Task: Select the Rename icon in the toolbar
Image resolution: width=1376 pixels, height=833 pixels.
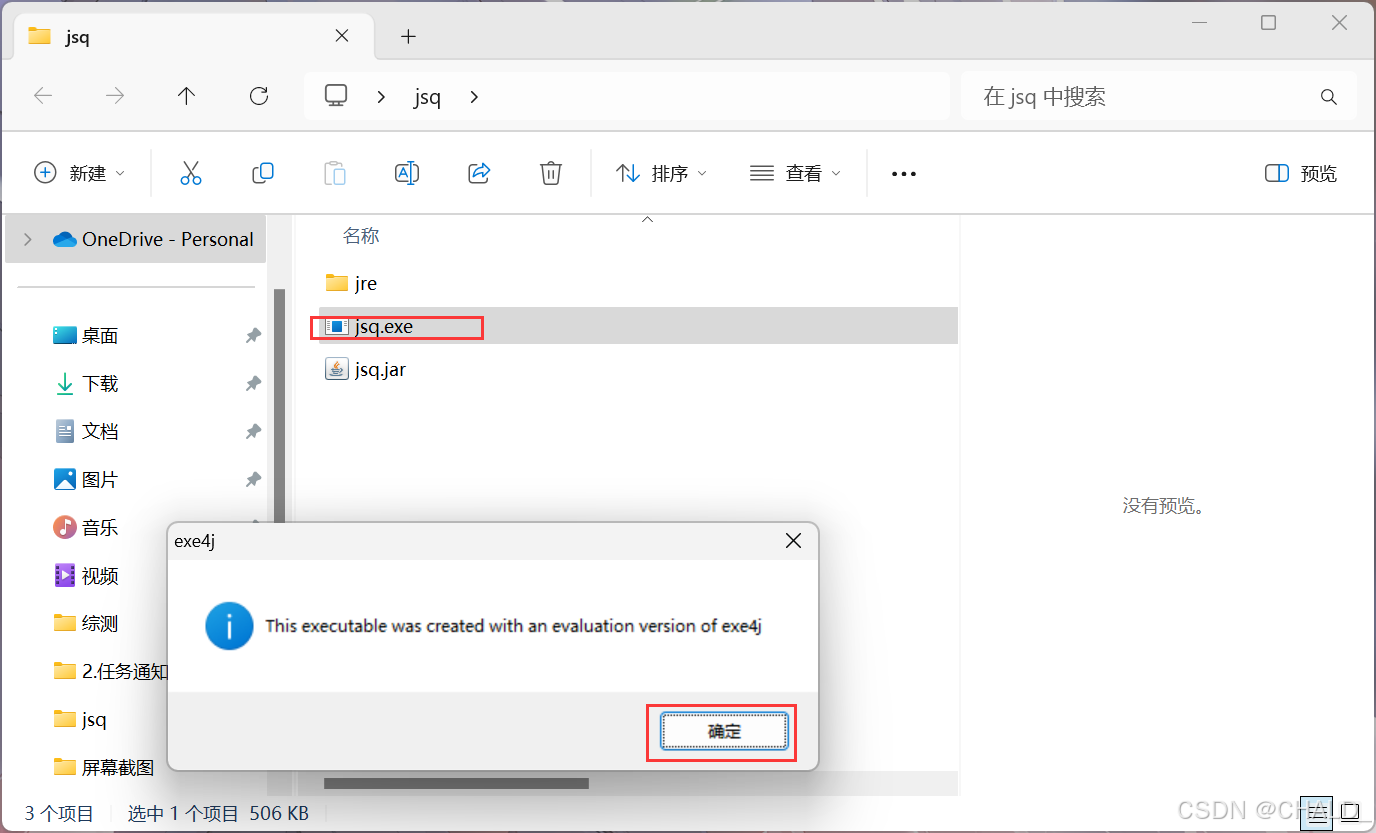Action: [x=407, y=172]
